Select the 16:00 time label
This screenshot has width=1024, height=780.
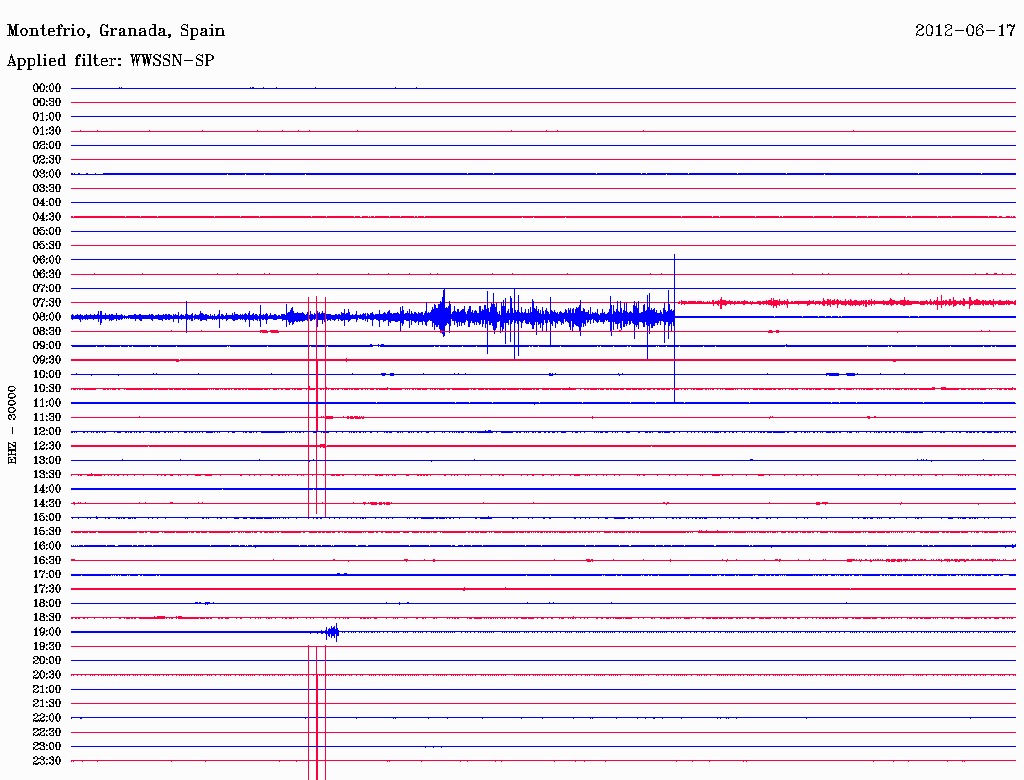47,546
